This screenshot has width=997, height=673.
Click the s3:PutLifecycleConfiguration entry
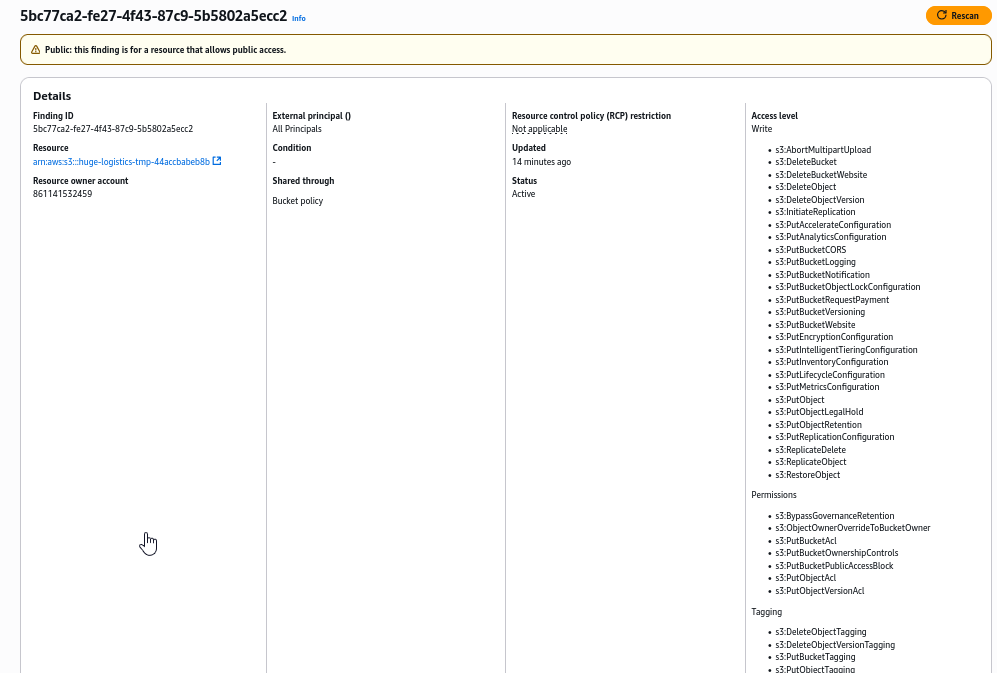point(830,375)
